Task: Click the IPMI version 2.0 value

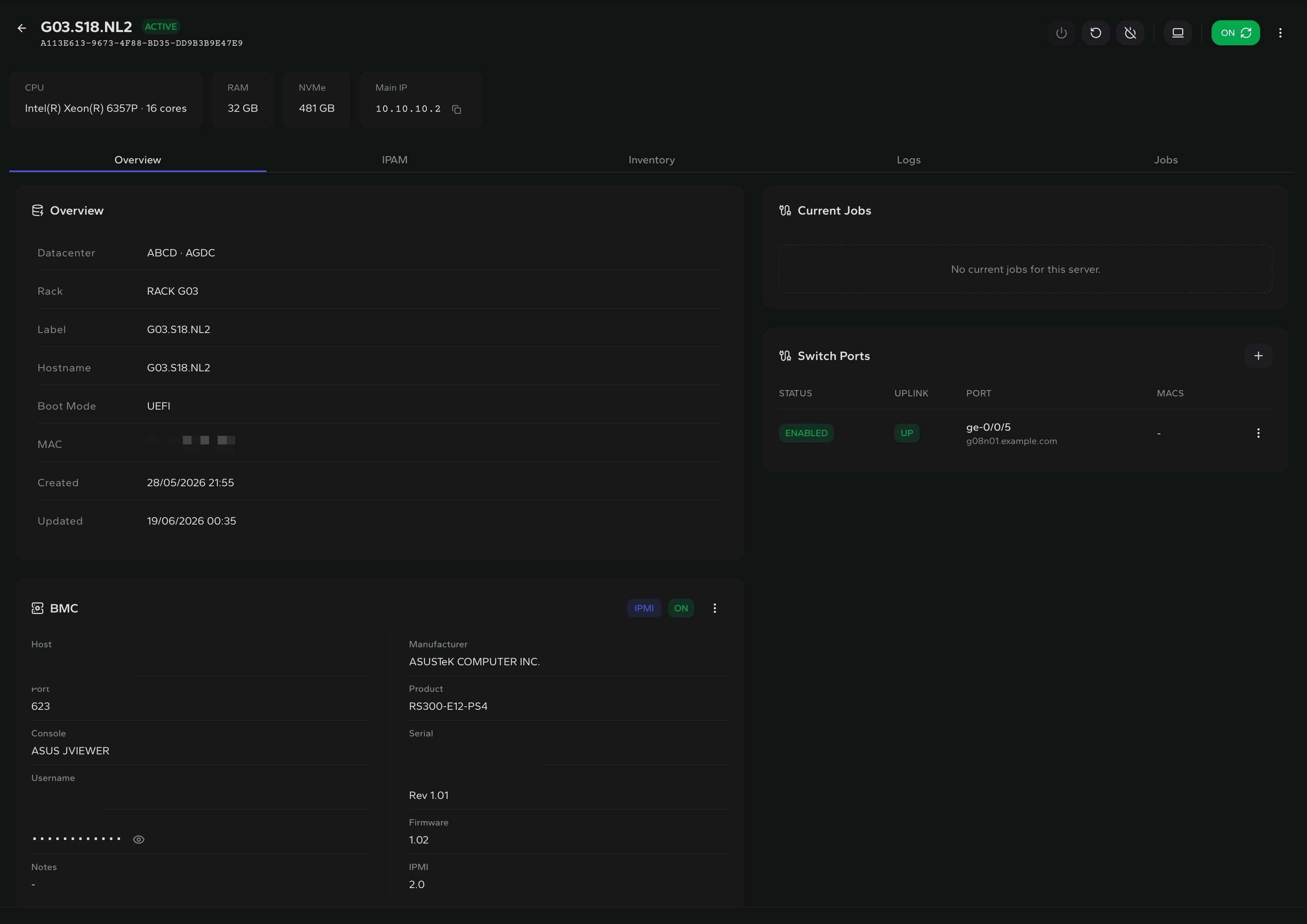Action: (x=416, y=884)
